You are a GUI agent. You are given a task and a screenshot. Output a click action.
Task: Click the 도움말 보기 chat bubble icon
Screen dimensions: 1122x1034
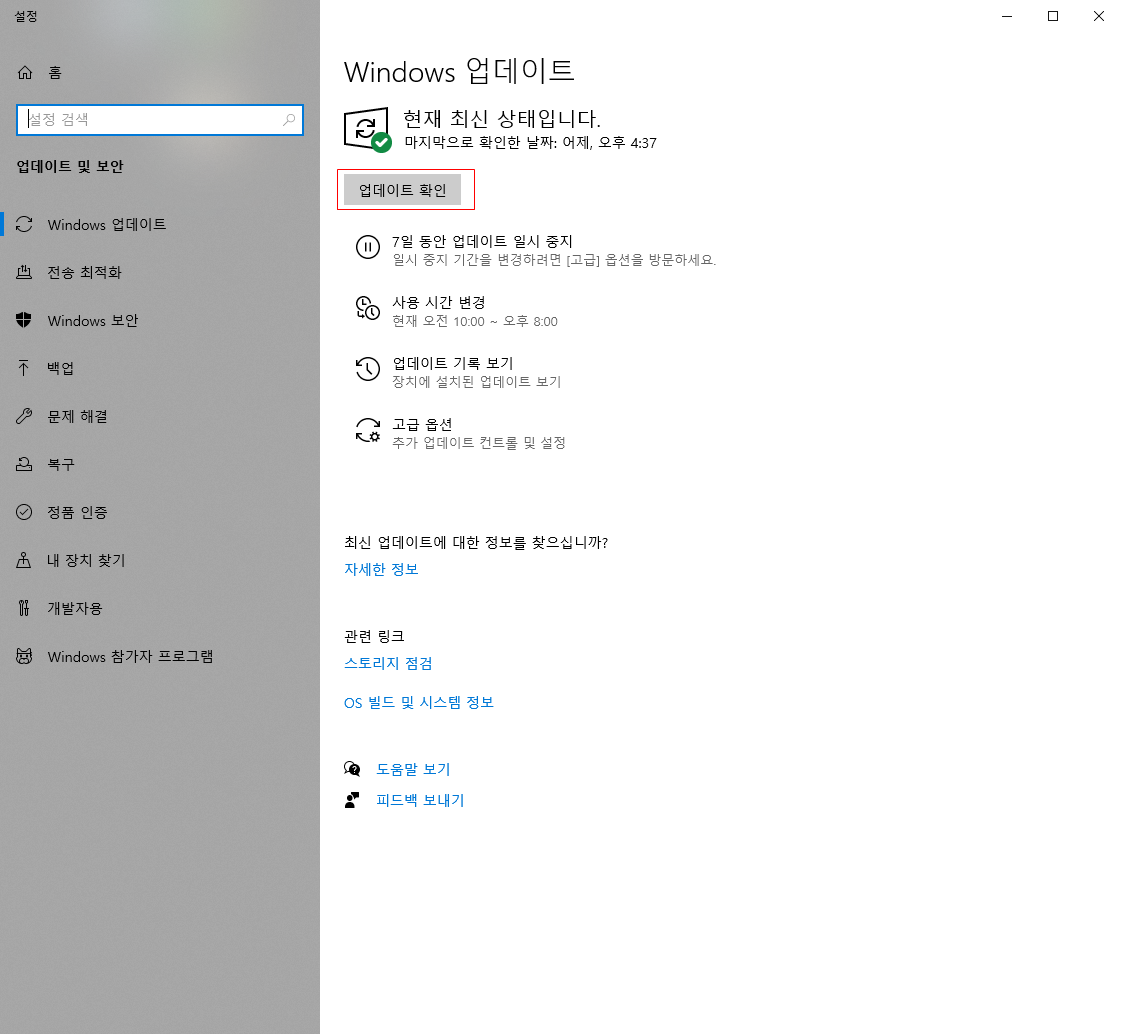(x=352, y=769)
